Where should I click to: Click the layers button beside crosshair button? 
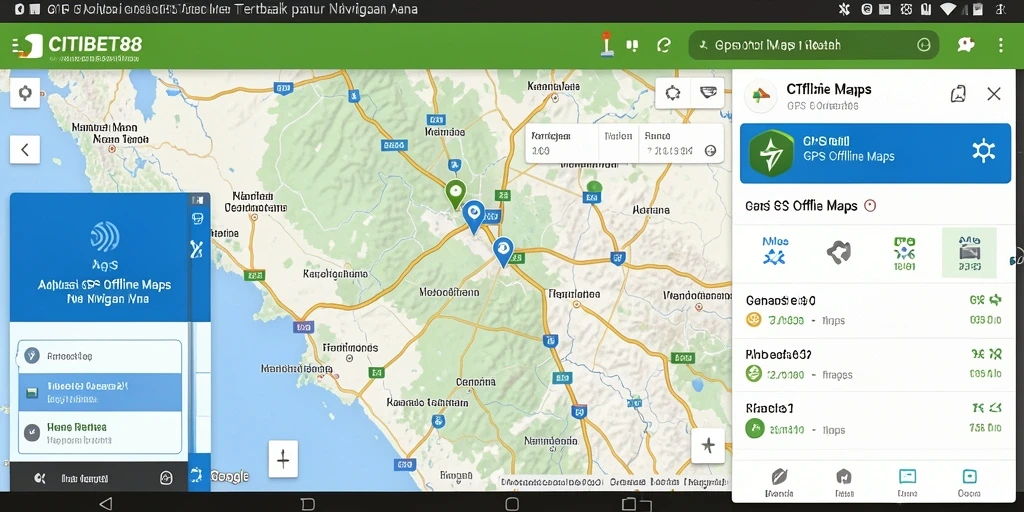point(708,92)
